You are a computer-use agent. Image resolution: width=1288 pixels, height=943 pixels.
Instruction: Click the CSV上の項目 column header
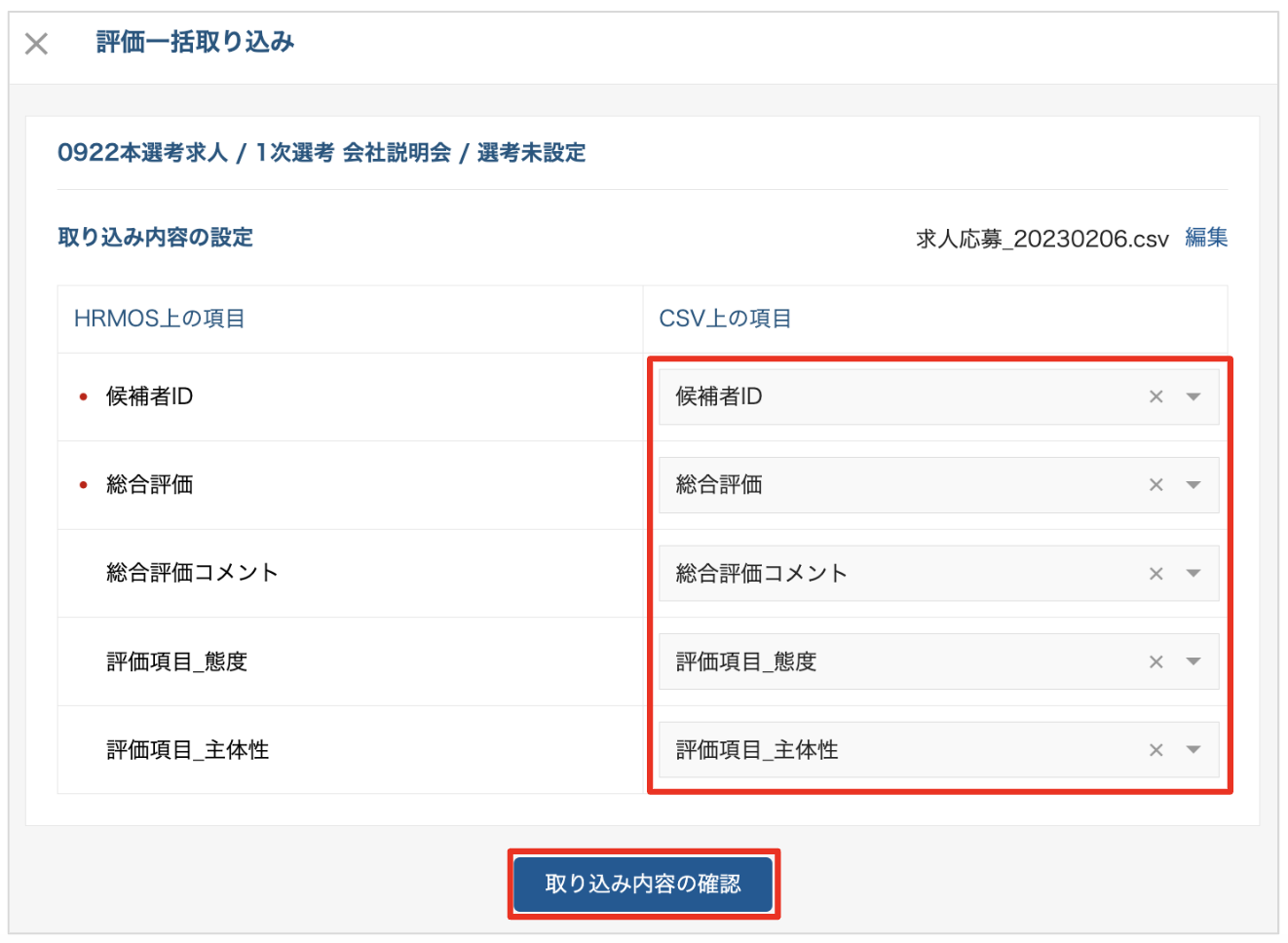[x=725, y=319]
